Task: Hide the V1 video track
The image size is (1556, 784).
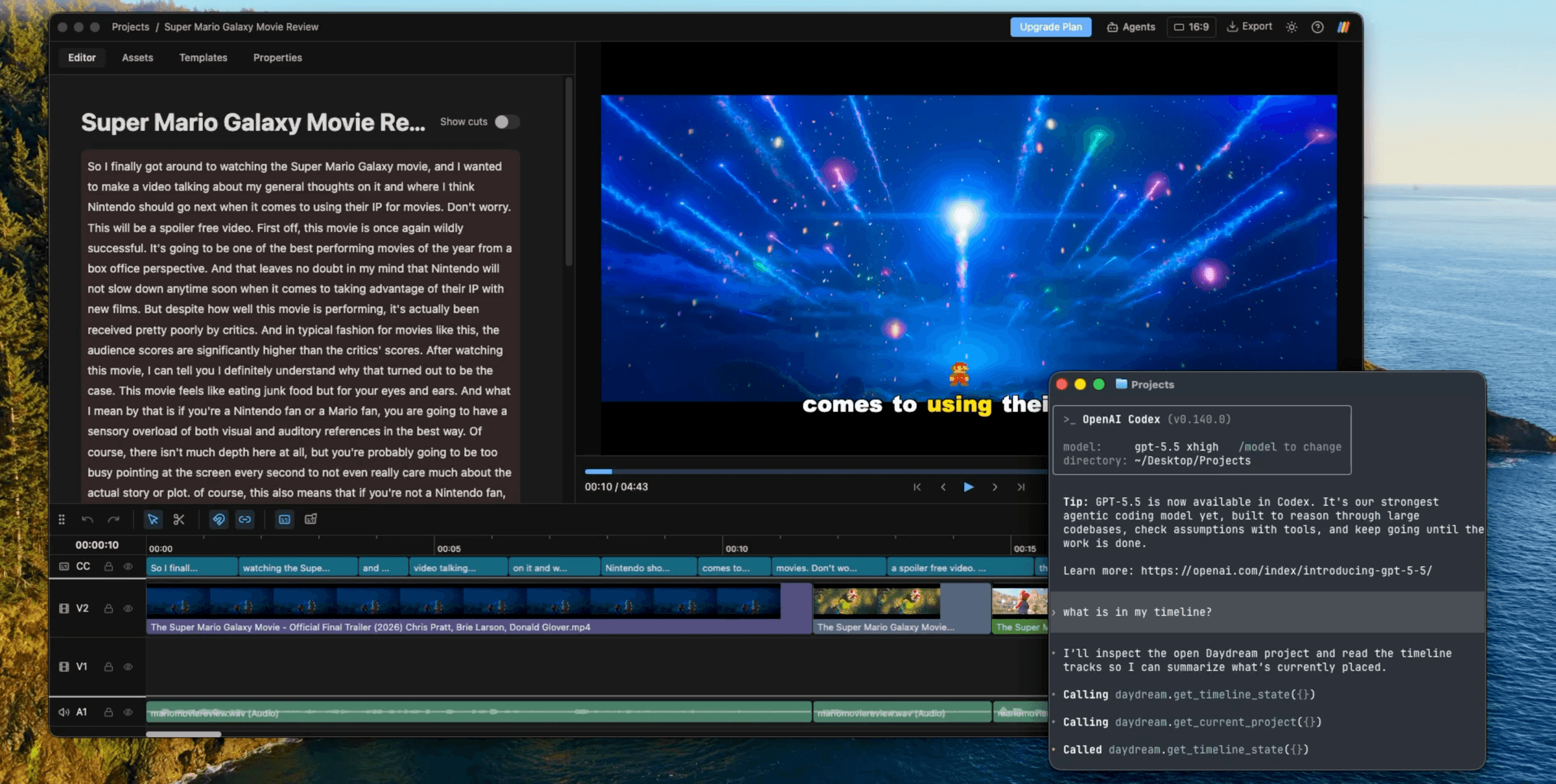Action: coord(128,667)
